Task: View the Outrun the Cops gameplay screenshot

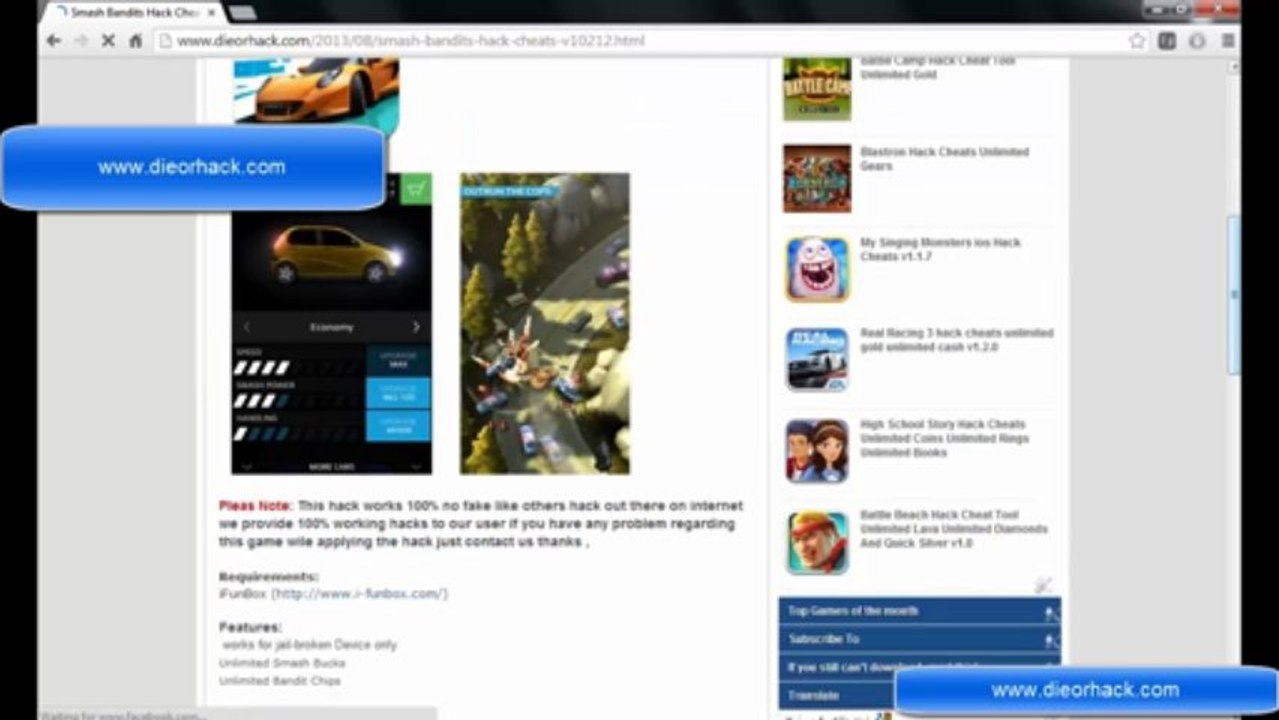Action: pos(545,324)
